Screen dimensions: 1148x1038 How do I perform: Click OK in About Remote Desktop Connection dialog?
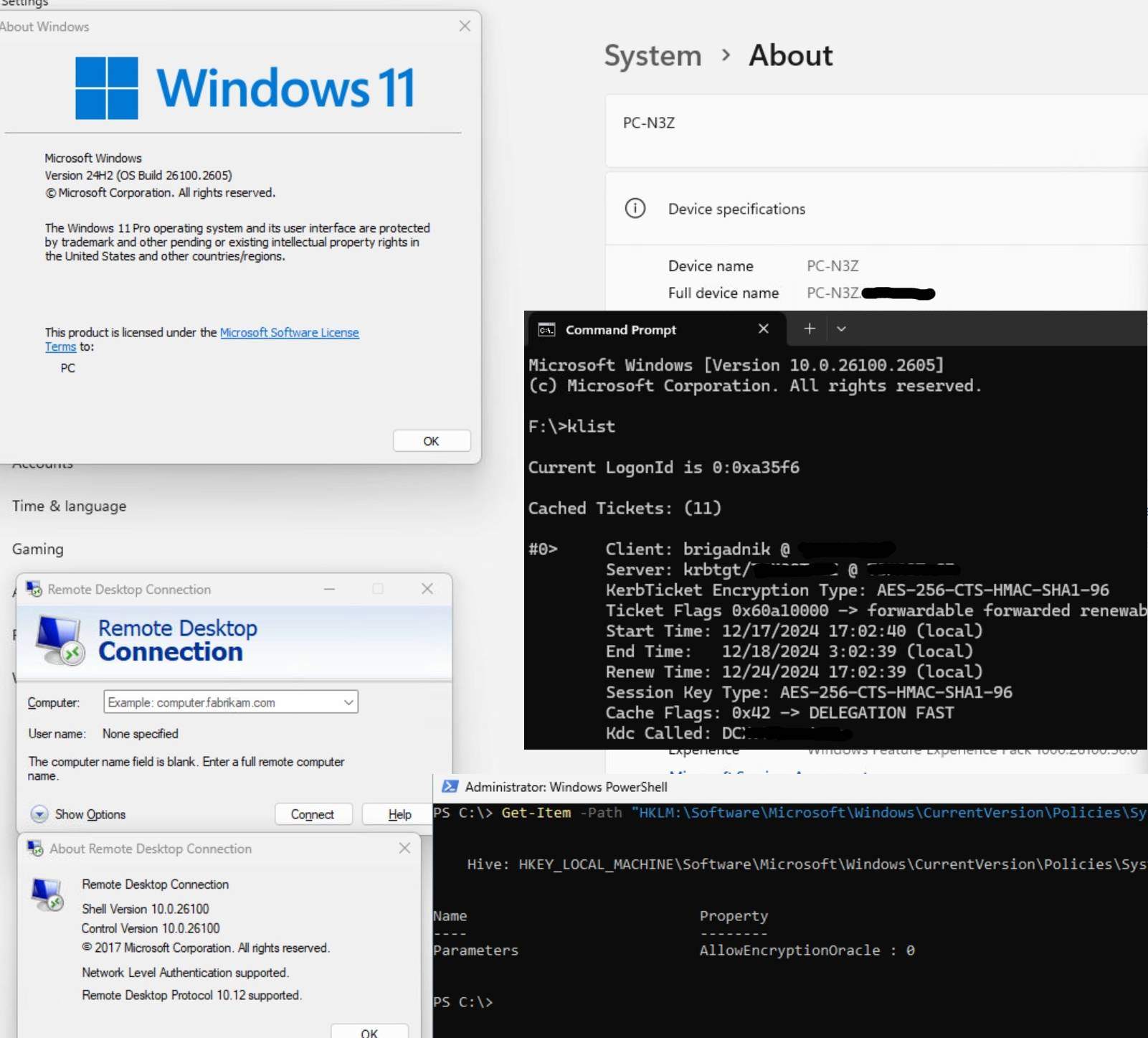click(369, 1032)
